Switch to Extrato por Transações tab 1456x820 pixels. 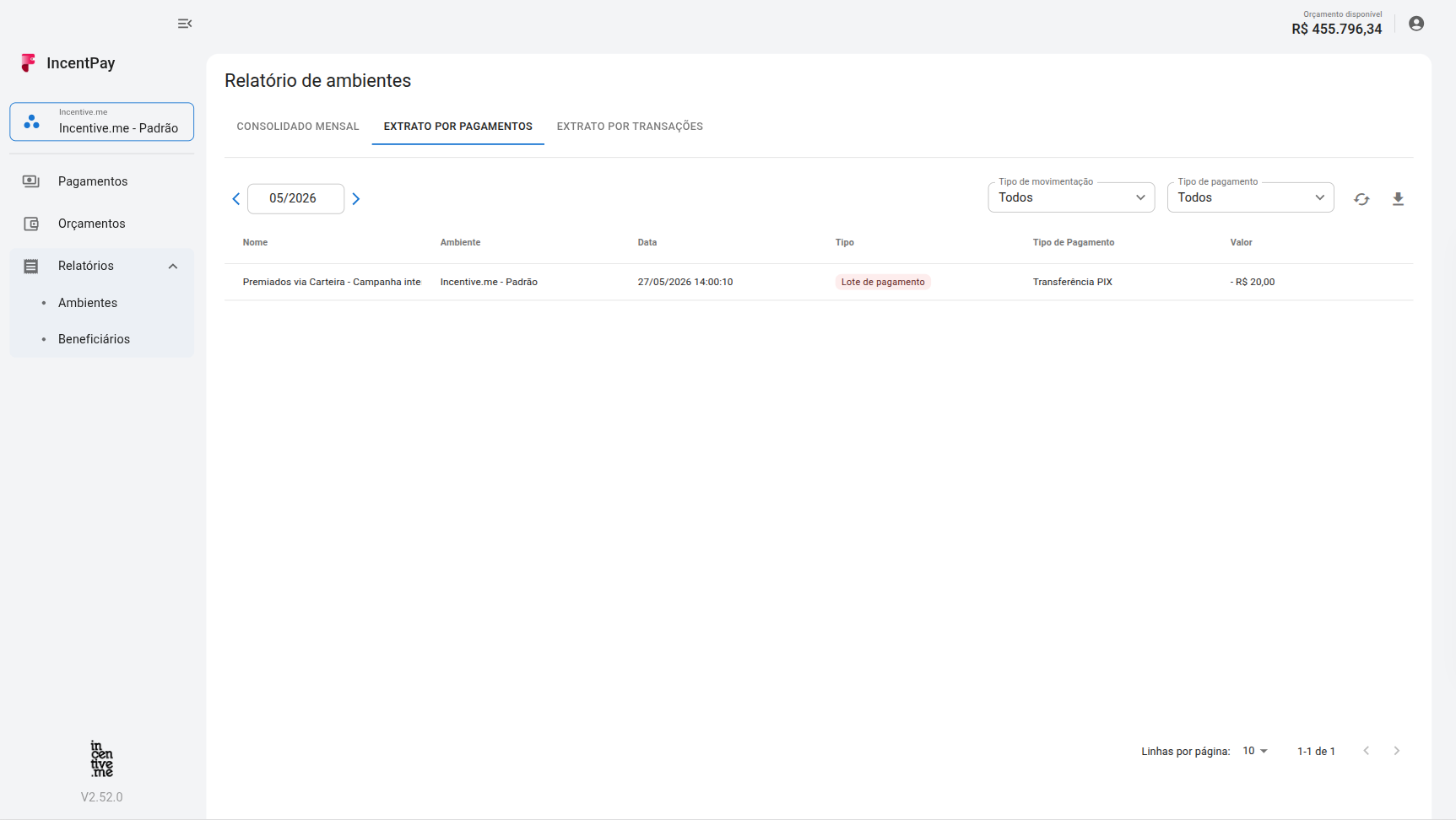point(630,127)
